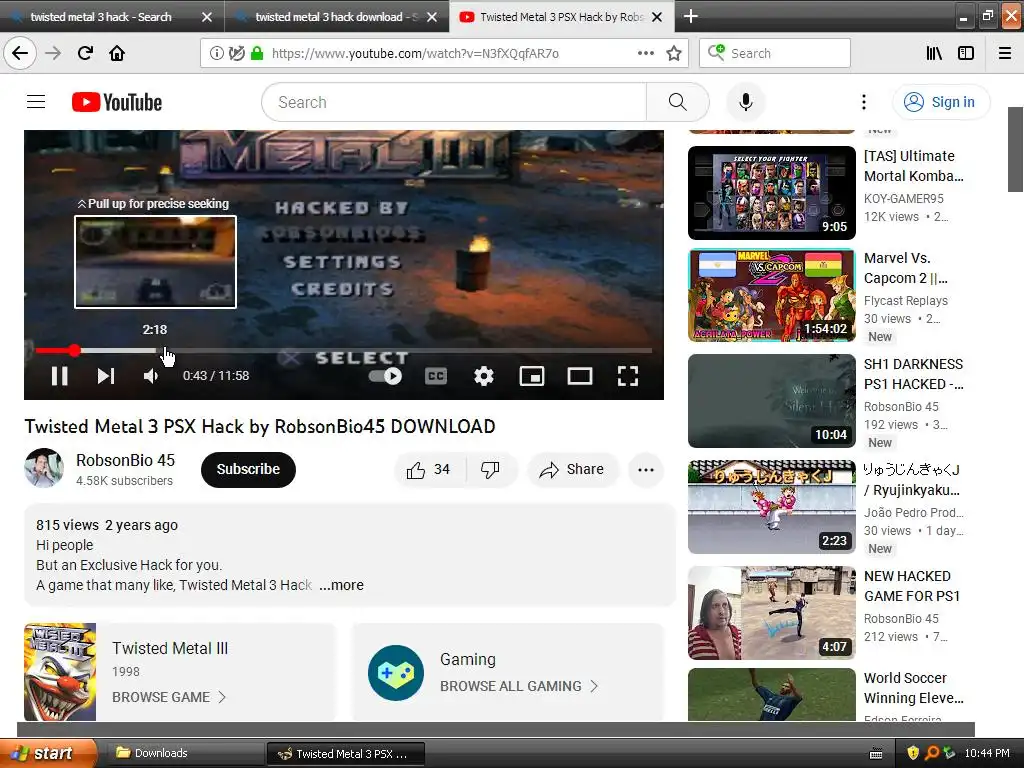Toggle the browser sidebar

[966, 53]
